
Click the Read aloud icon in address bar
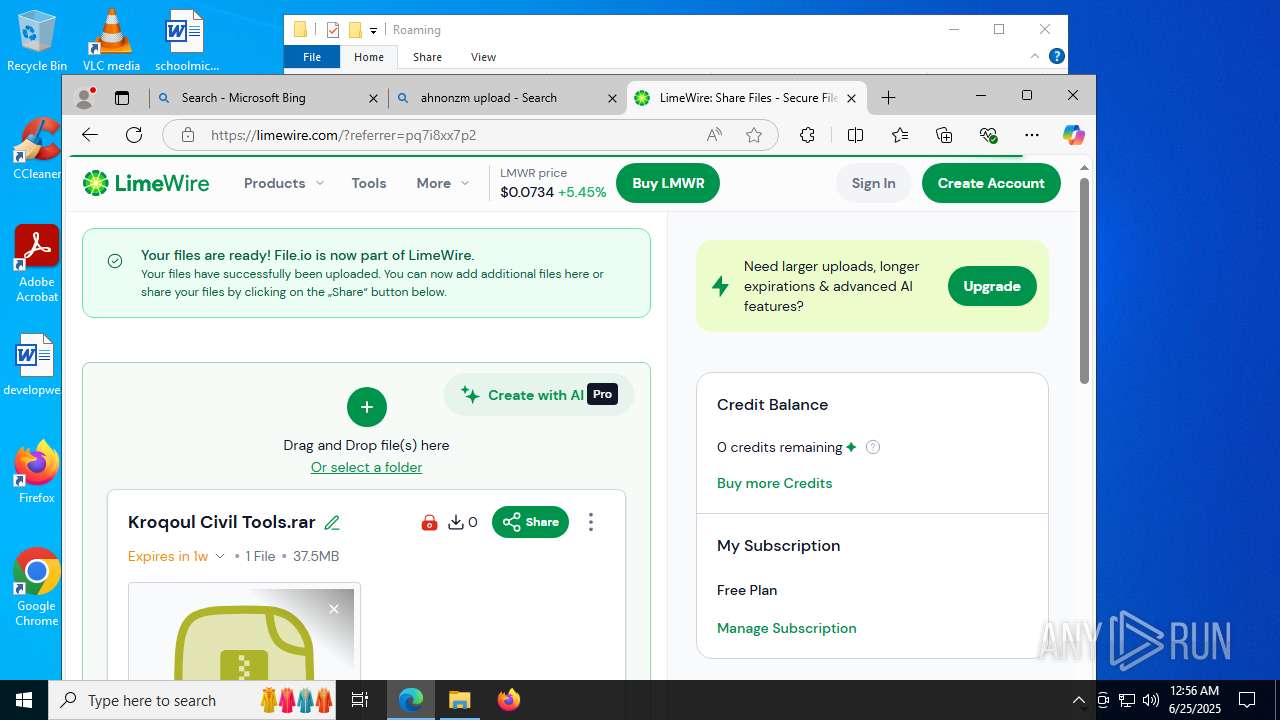coord(714,135)
